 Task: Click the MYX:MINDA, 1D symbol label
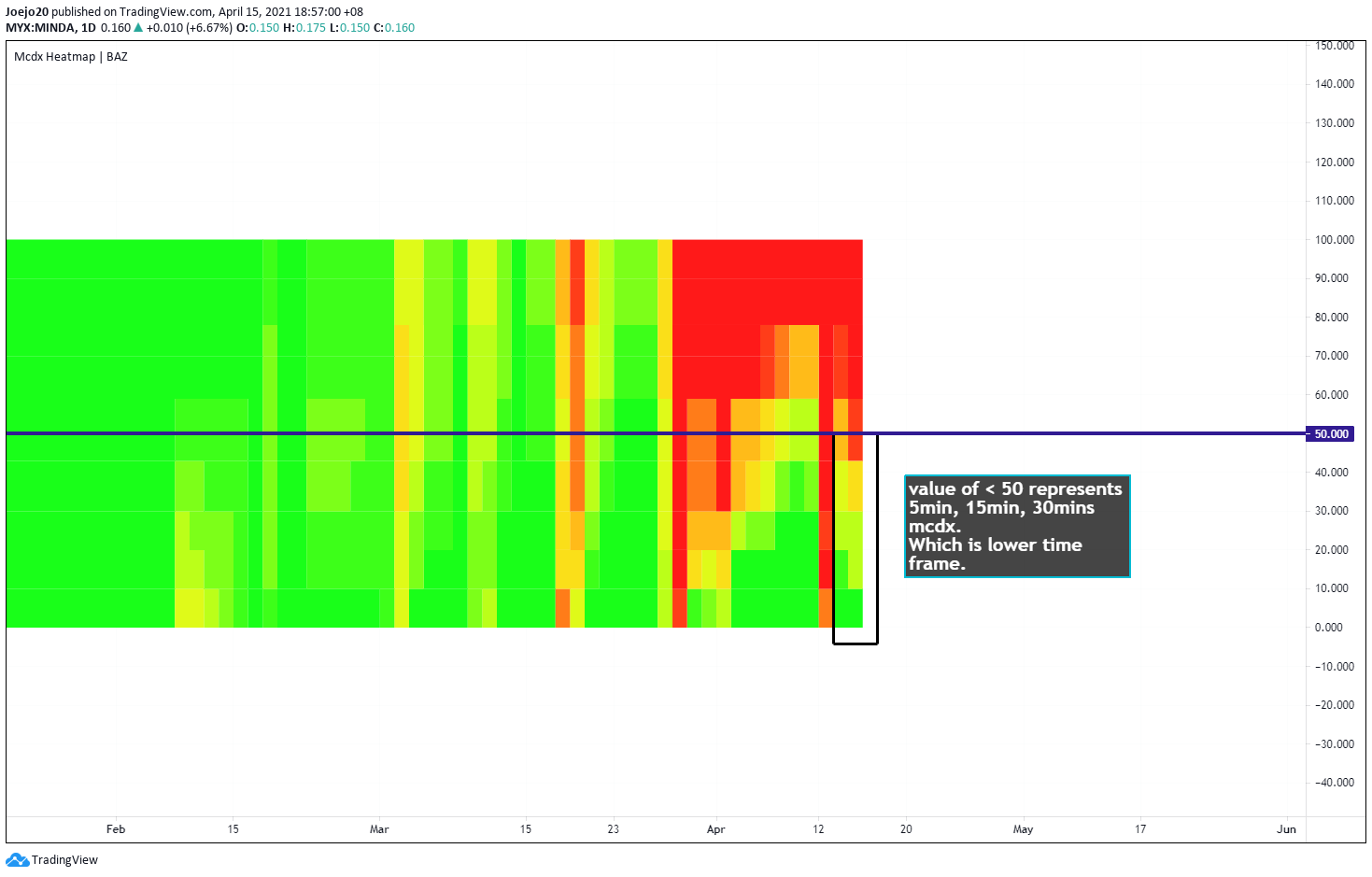pos(50,28)
